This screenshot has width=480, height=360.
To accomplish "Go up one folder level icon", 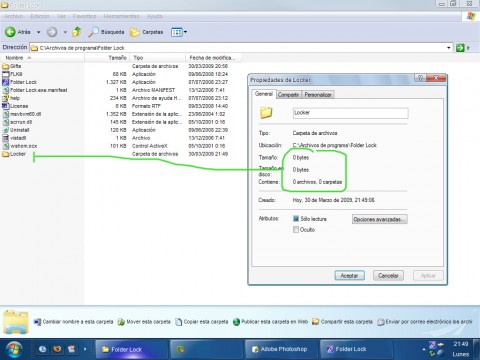I will [x=77, y=32].
